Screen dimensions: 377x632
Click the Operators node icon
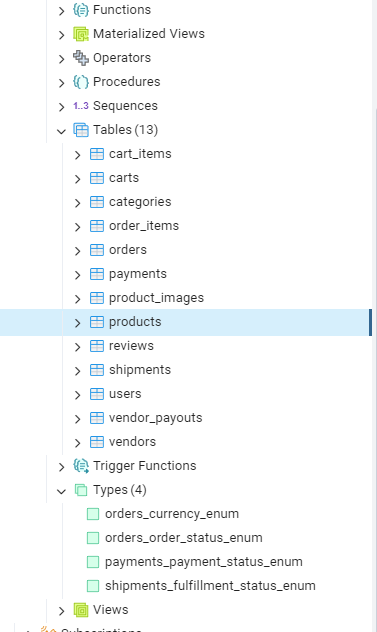point(81,58)
